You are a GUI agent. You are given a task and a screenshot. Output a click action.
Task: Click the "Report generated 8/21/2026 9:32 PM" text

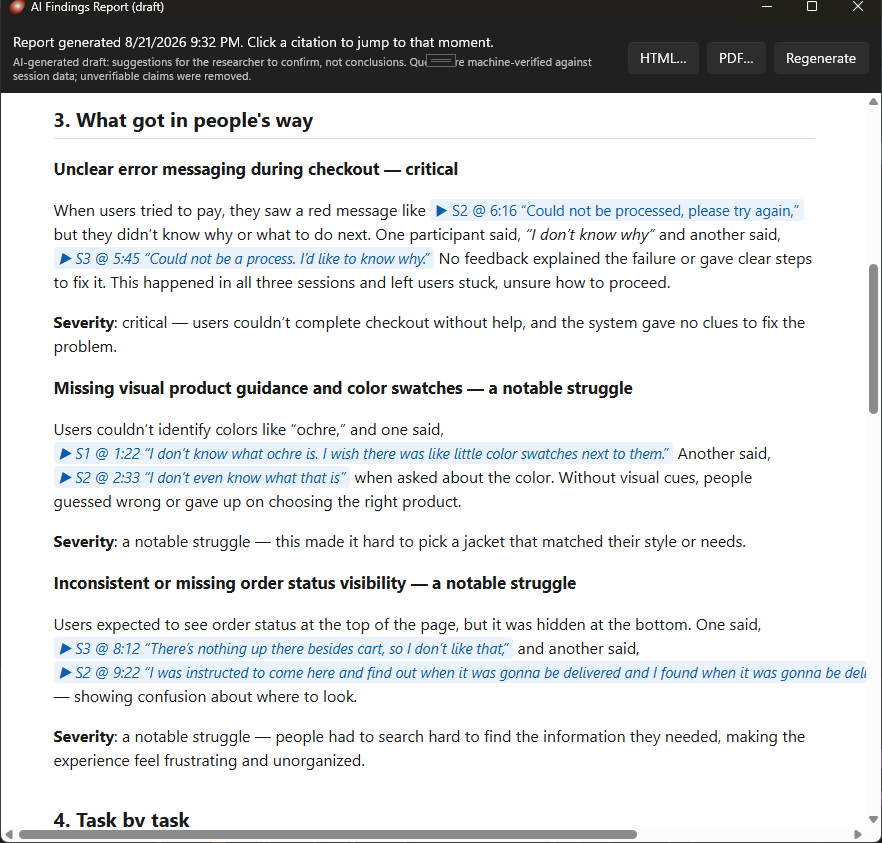(x=128, y=43)
